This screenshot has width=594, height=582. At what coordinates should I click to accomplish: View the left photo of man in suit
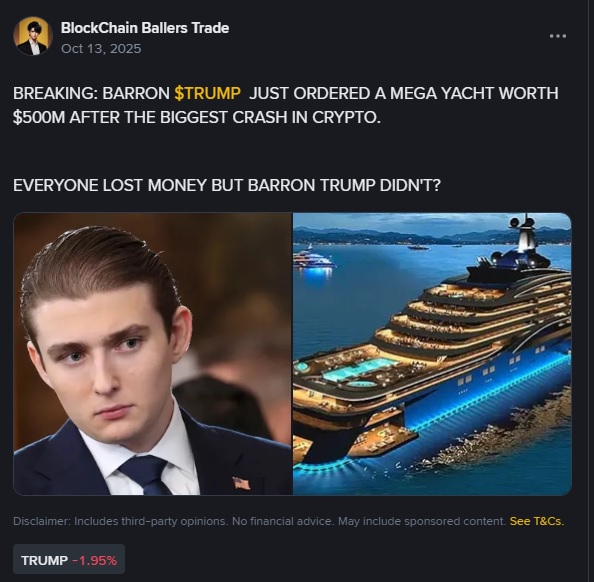153,354
